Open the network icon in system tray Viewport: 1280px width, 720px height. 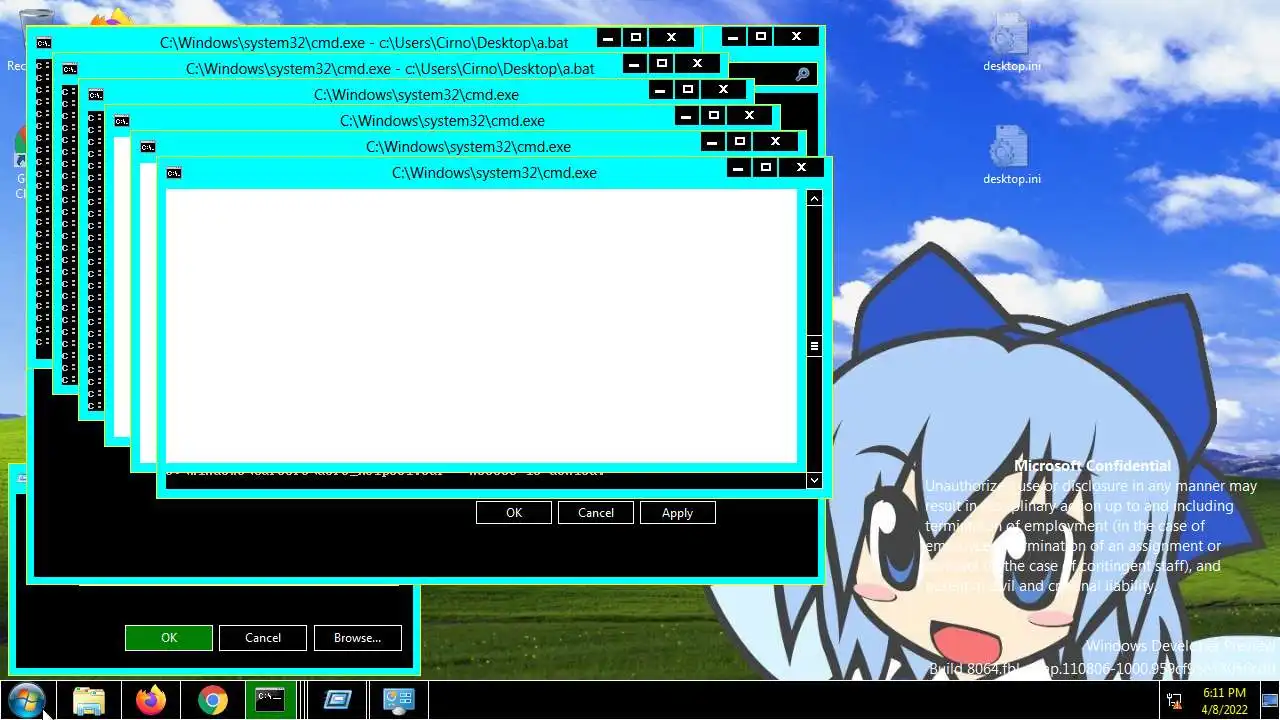(1174, 700)
